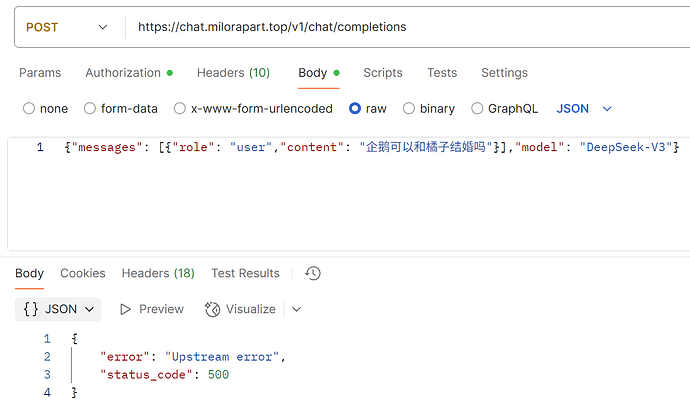Viewport: 690px width, 409px height.
Task: Click the response history clock icon
Action: tap(313, 273)
